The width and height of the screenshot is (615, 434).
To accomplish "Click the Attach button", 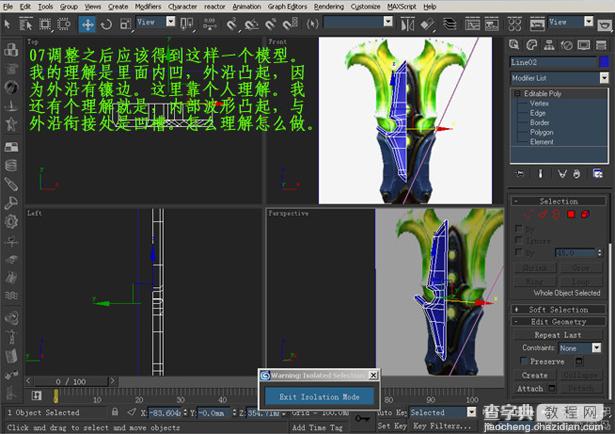I will point(529,388).
